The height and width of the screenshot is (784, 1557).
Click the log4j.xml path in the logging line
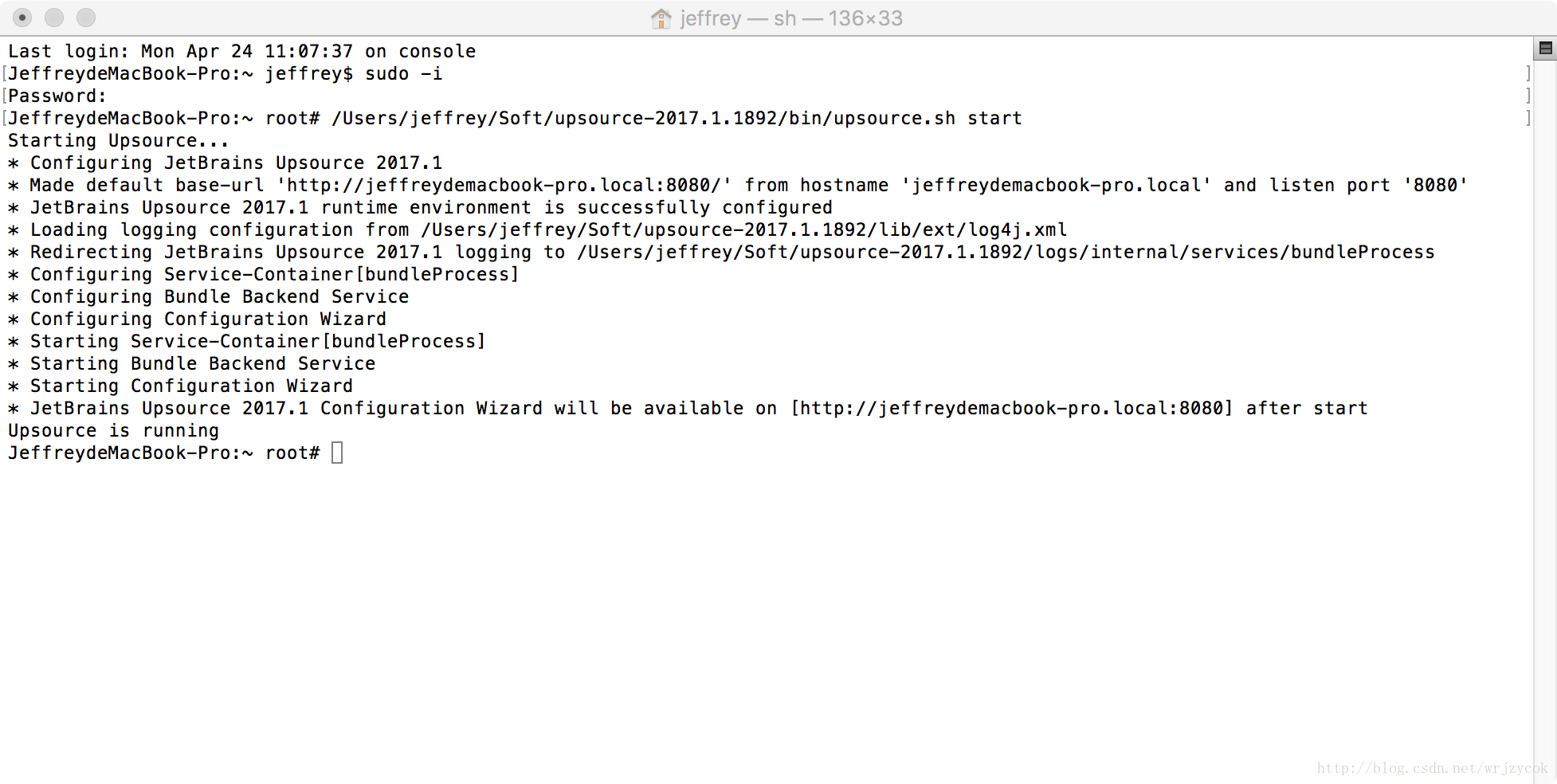click(x=744, y=230)
